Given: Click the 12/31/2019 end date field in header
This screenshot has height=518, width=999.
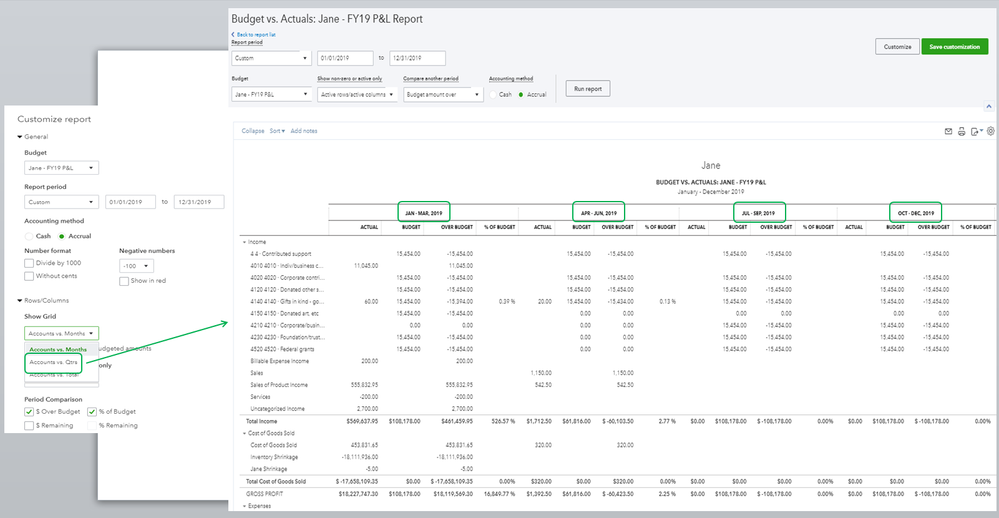Looking at the screenshot, I should coord(416,58).
